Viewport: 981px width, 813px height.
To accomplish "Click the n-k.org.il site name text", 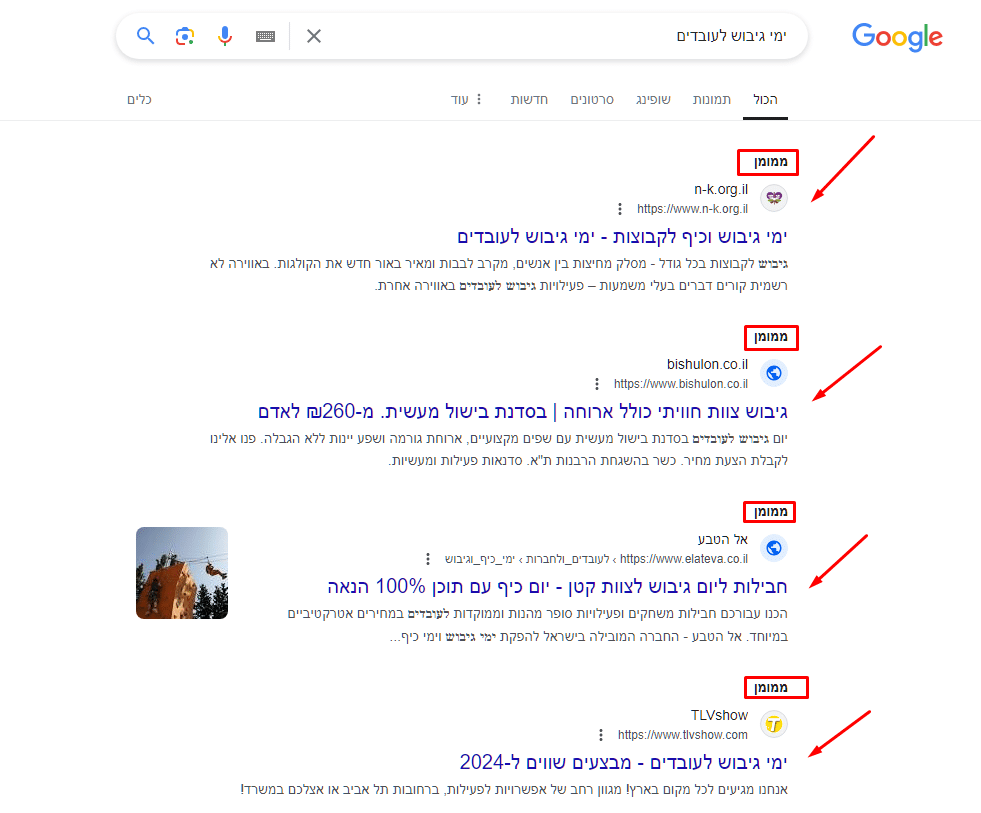I will tap(721, 189).
